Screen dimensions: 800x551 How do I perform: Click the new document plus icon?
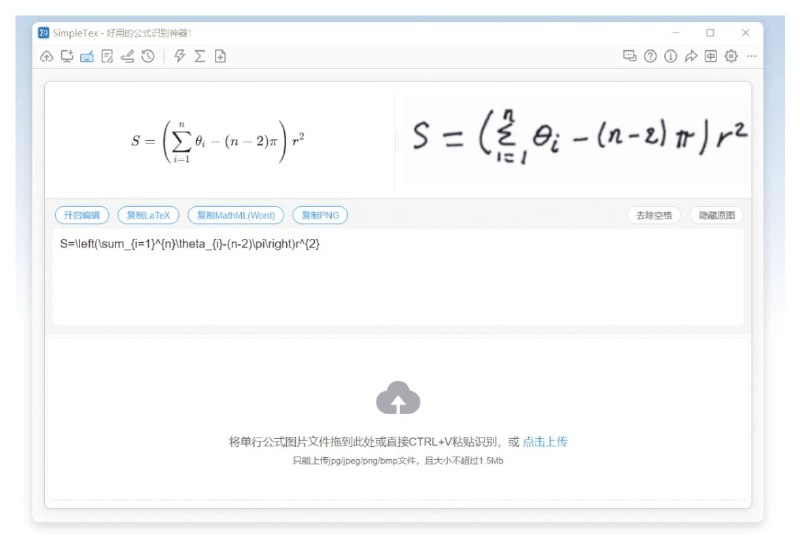click(x=220, y=56)
